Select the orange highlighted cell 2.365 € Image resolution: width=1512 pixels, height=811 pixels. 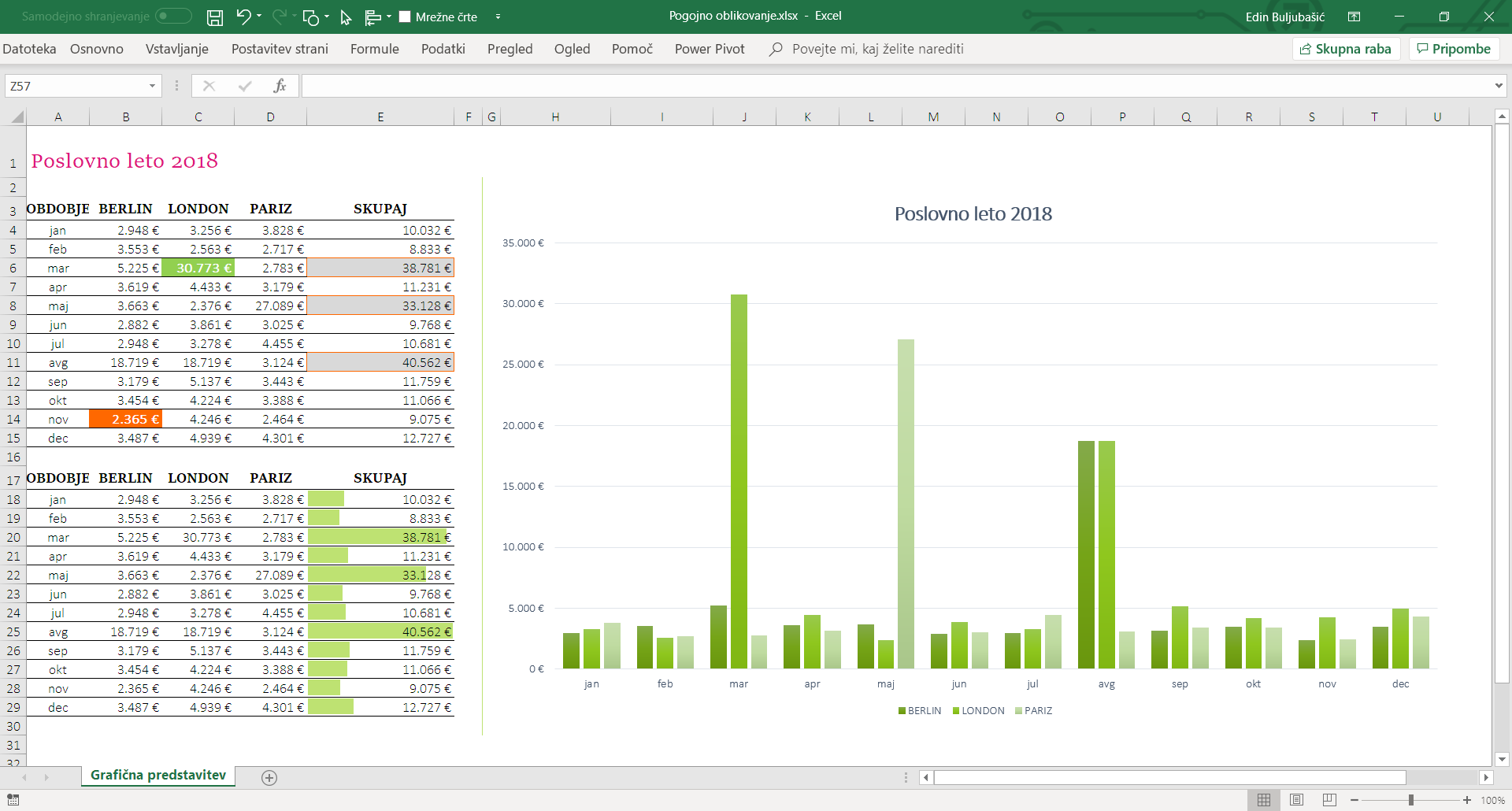coord(126,419)
